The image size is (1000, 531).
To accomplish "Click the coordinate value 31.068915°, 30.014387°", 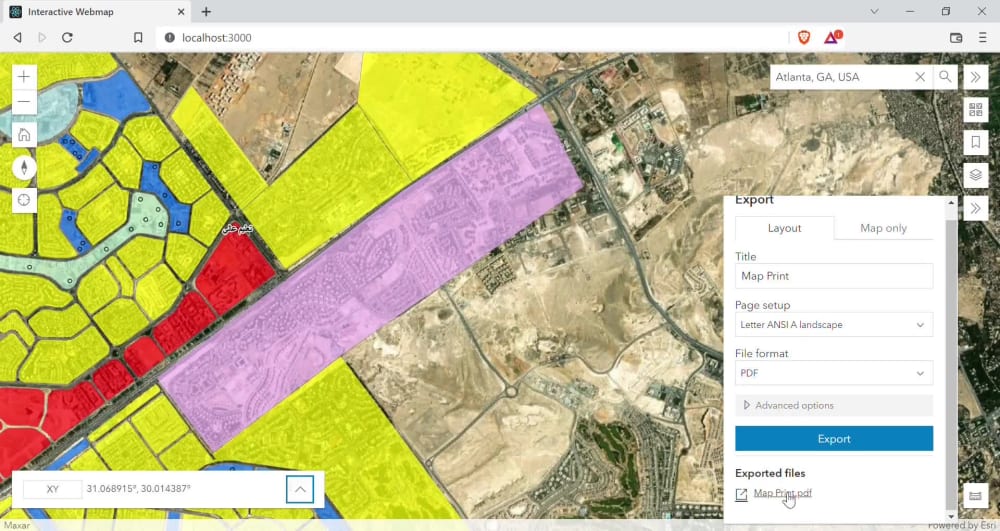I will (x=138, y=488).
